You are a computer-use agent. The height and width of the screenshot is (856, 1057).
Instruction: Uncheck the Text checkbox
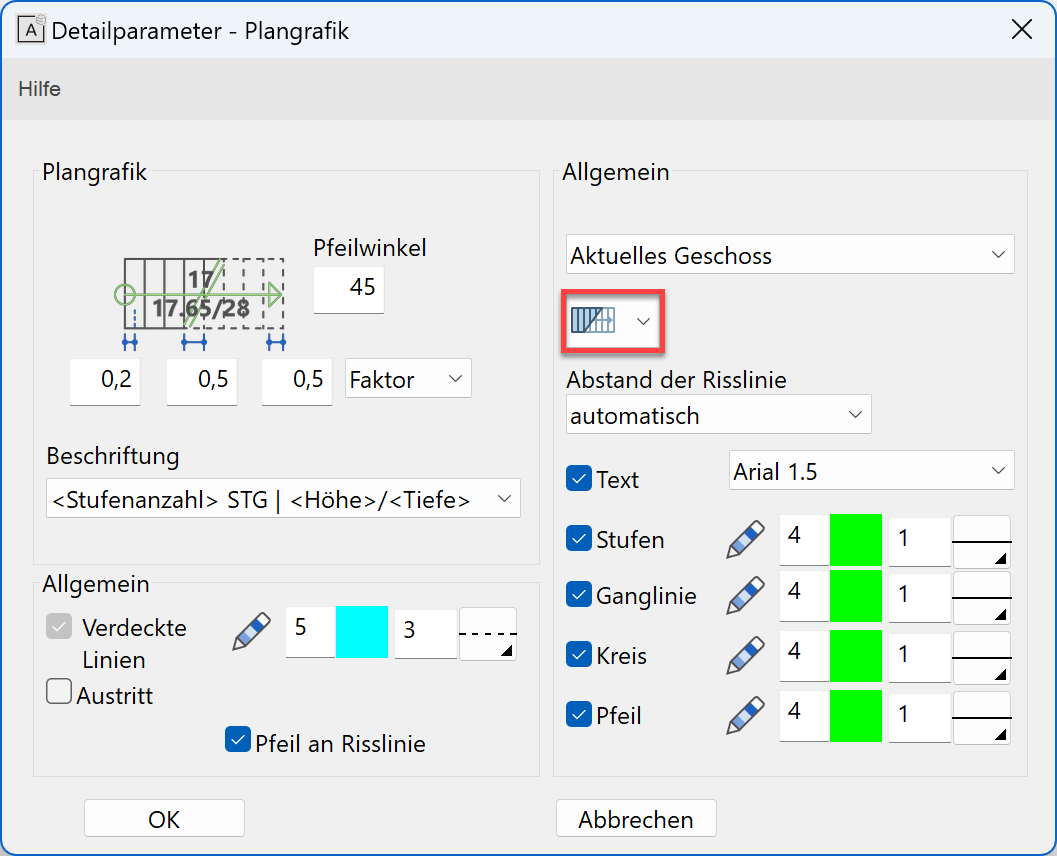579,479
